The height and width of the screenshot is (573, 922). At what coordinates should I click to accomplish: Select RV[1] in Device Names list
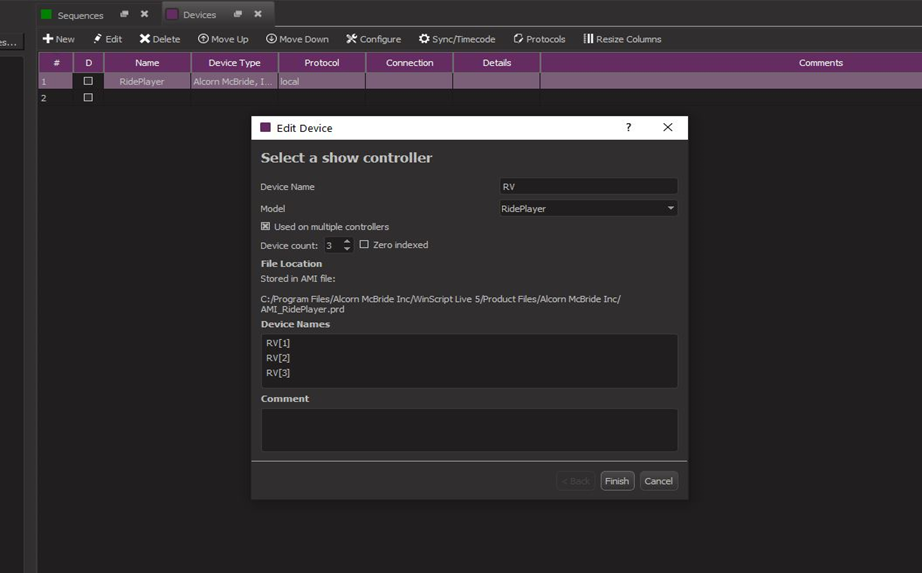pos(278,343)
